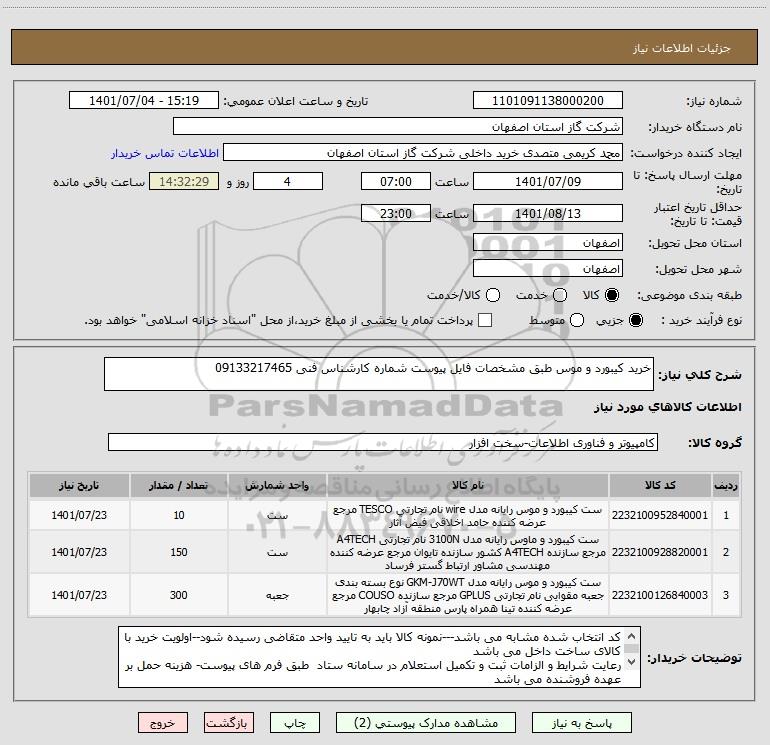Select product code 2232100126840003
770x745 pixels.
click(660, 595)
